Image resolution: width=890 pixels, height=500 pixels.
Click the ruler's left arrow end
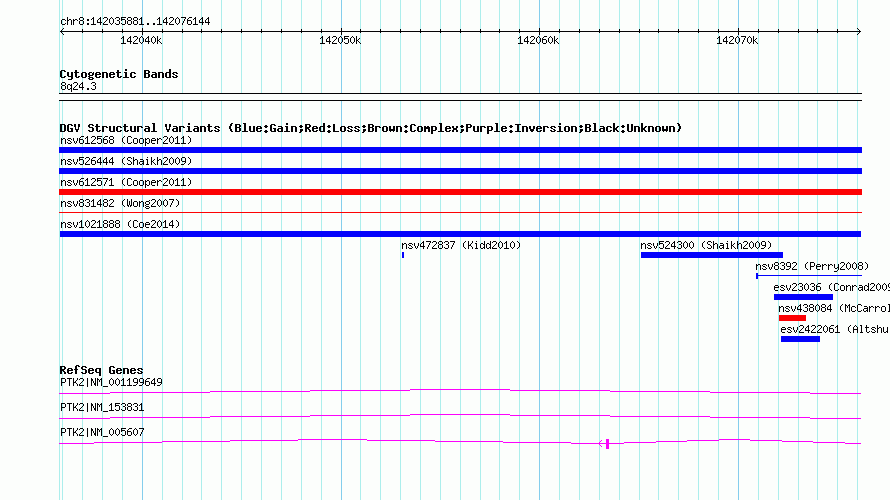point(62,31)
